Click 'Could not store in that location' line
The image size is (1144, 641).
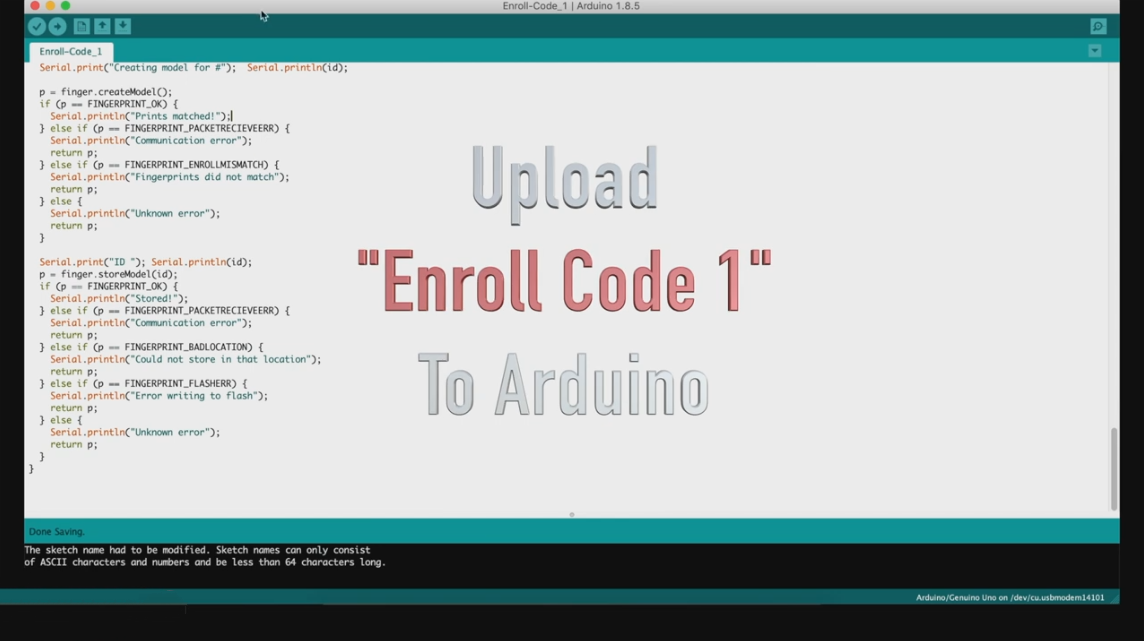[185, 360]
